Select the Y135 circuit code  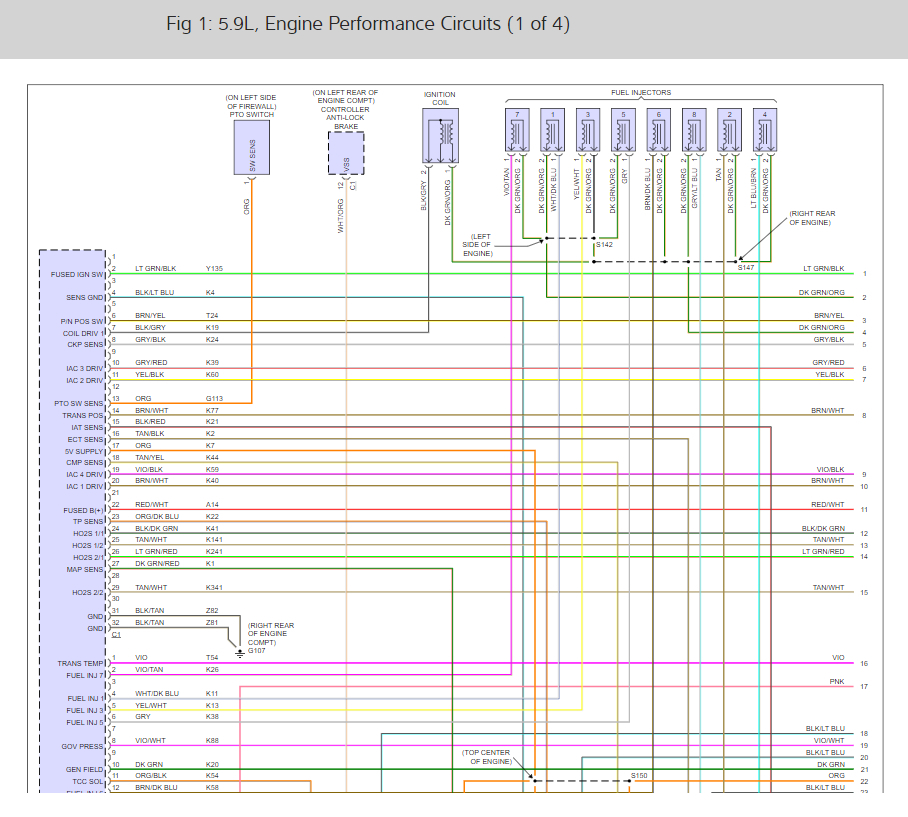pos(214,268)
